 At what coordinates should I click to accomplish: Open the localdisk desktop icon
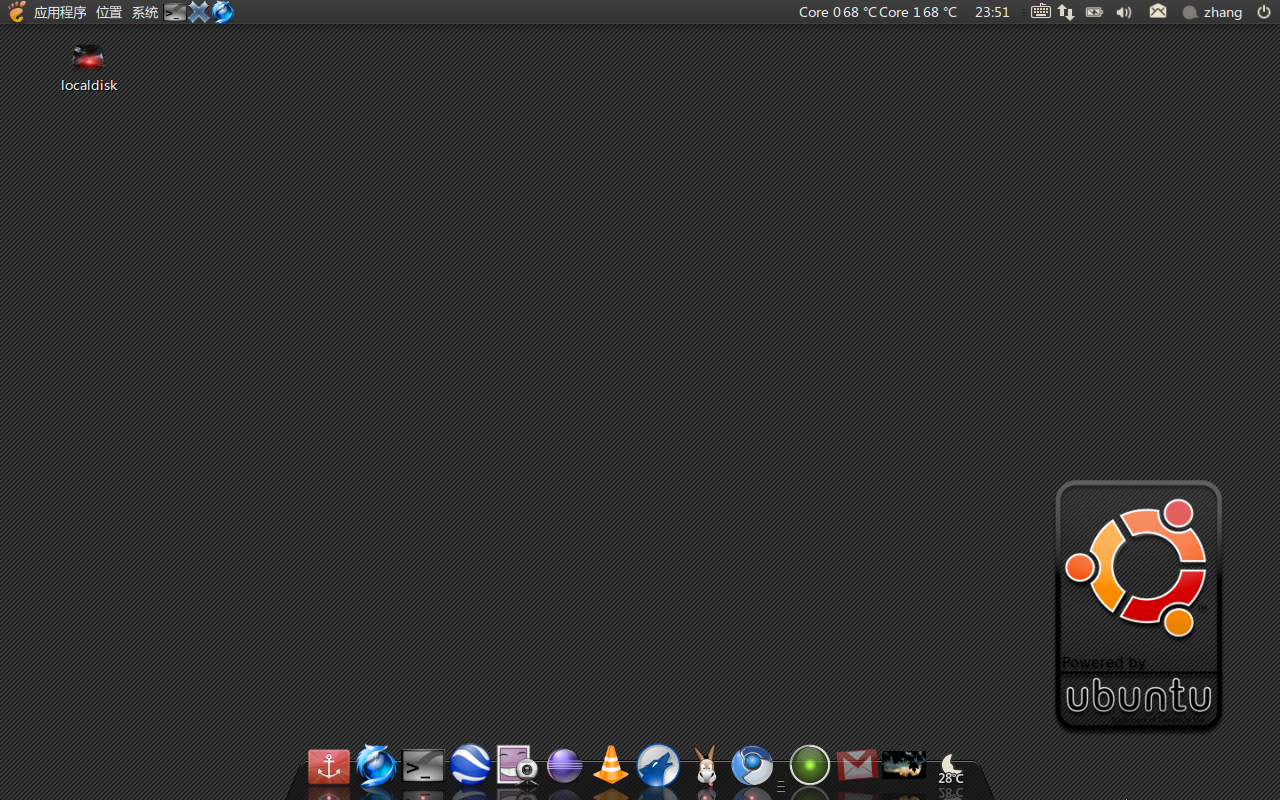click(x=89, y=69)
